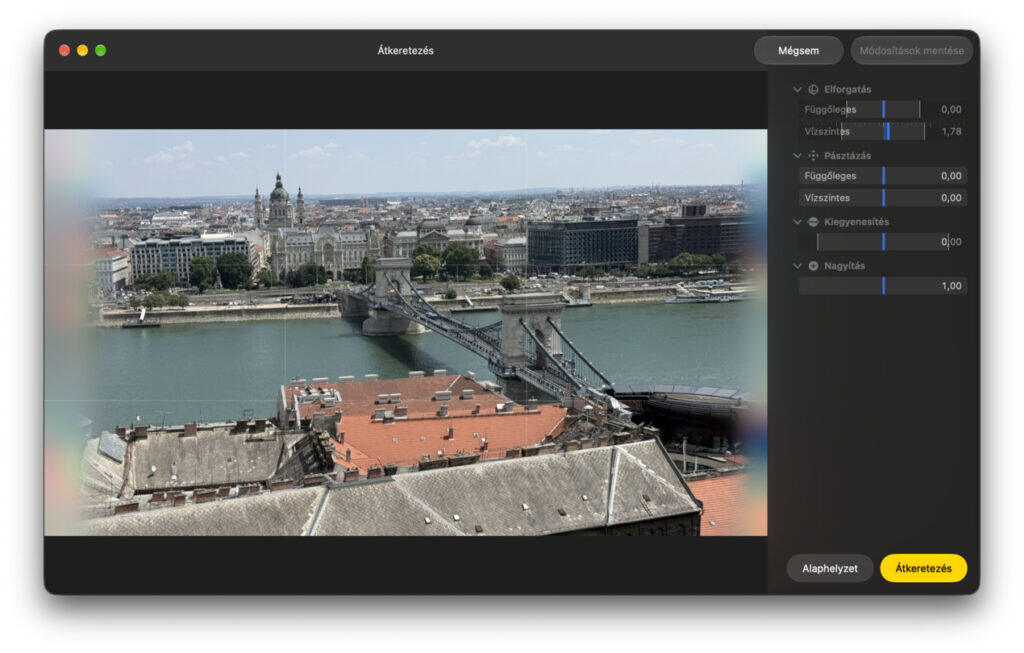The image size is (1024, 653).
Task: Click the Nagyítás zoom plus icon
Action: (813, 266)
